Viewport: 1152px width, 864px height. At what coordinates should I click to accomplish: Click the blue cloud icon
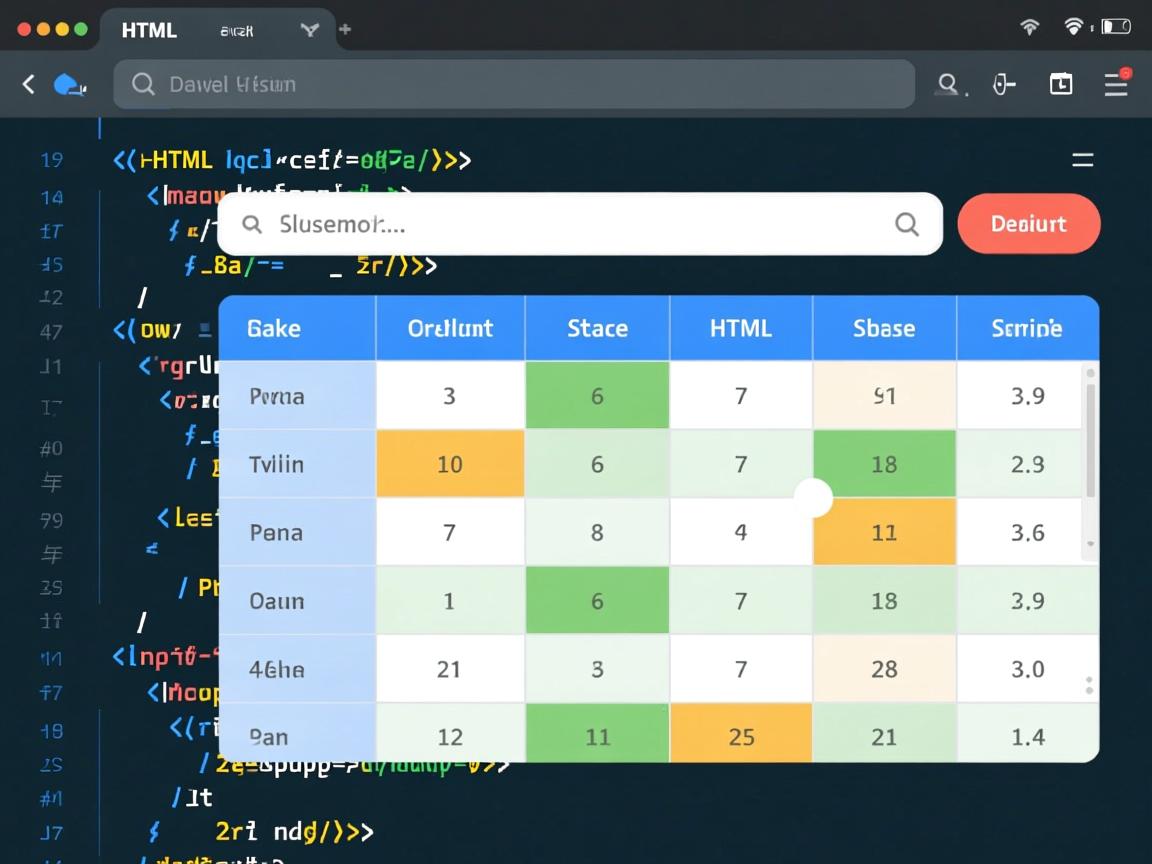tap(68, 85)
